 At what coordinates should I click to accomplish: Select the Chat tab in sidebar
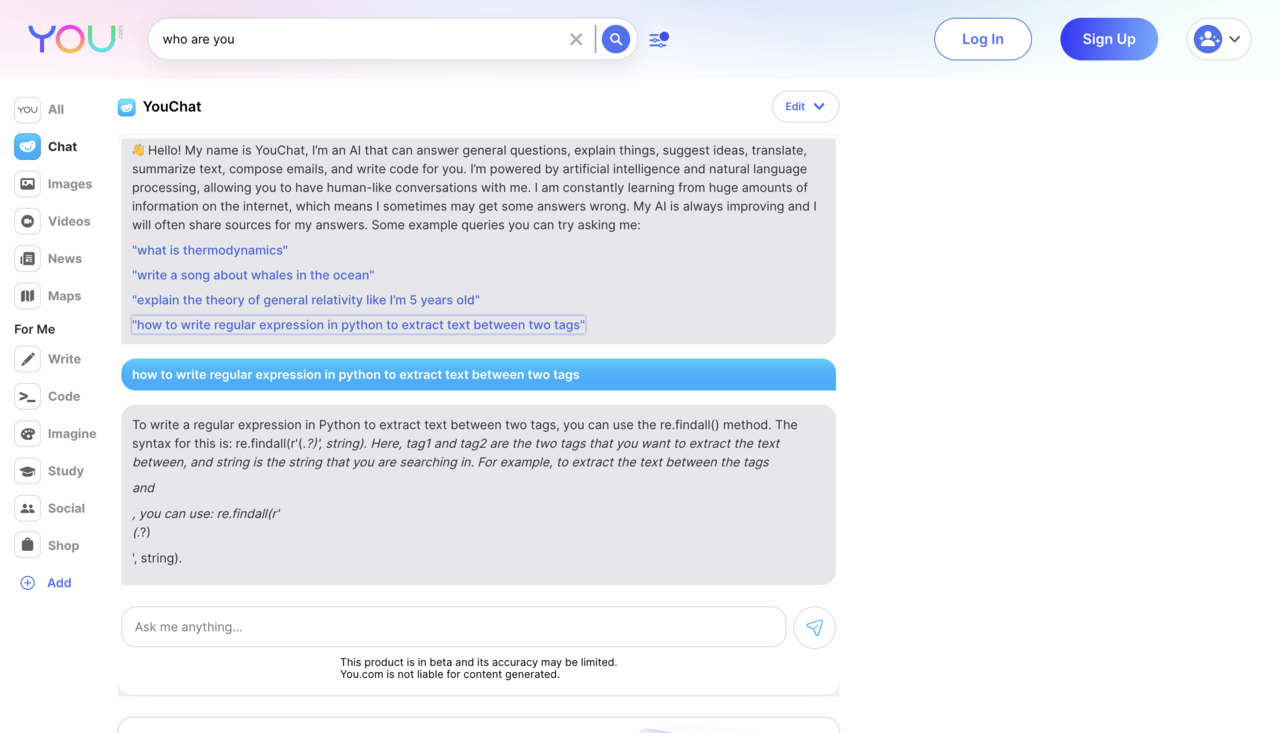point(46,146)
